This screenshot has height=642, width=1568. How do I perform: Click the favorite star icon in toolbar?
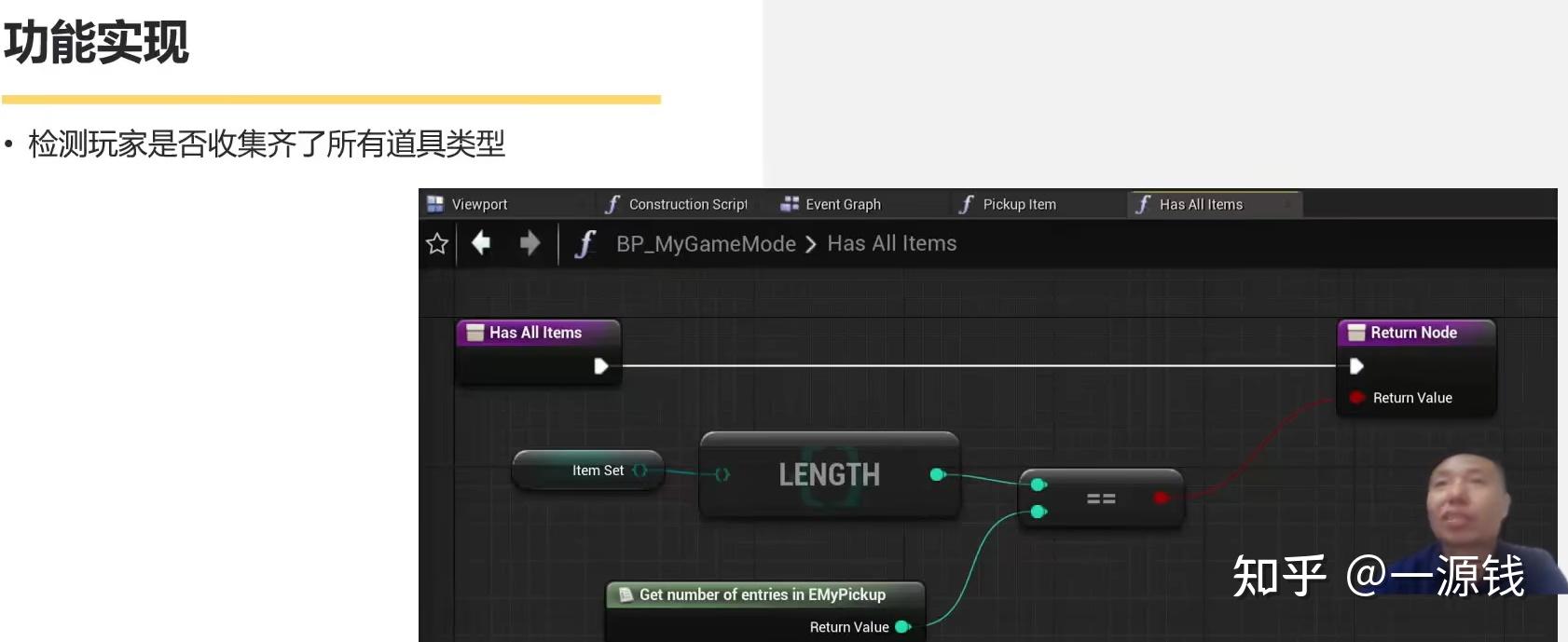click(436, 244)
